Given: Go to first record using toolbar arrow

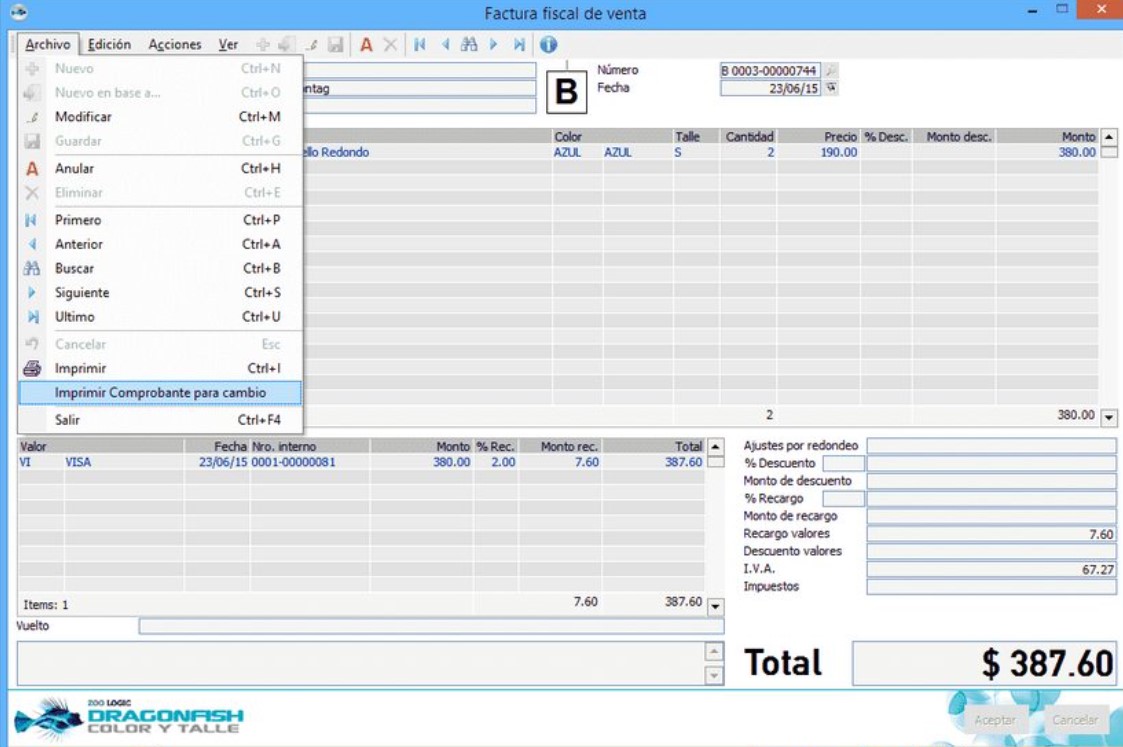Looking at the screenshot, I should (420, 45).
